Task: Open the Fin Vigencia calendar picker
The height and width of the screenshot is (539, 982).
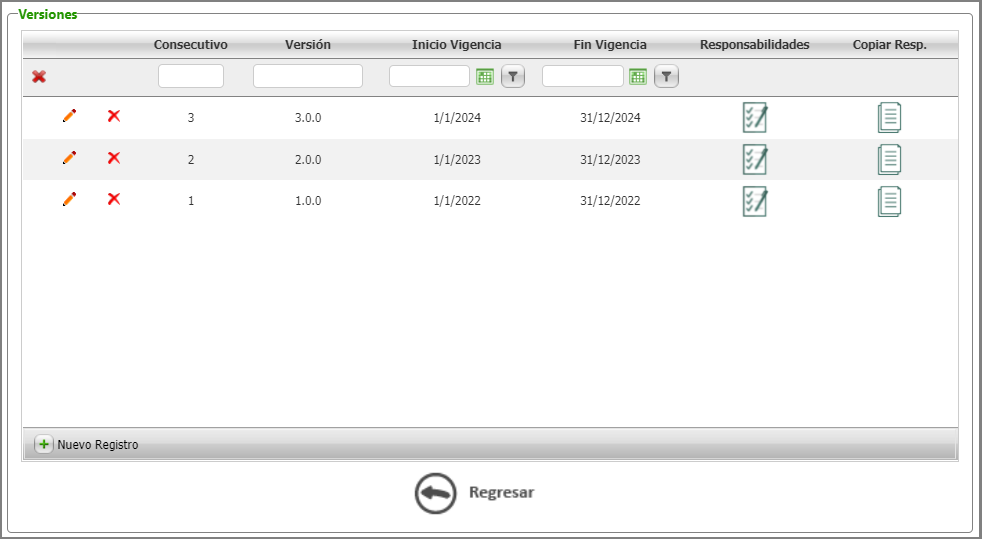Action: [638, 77]
